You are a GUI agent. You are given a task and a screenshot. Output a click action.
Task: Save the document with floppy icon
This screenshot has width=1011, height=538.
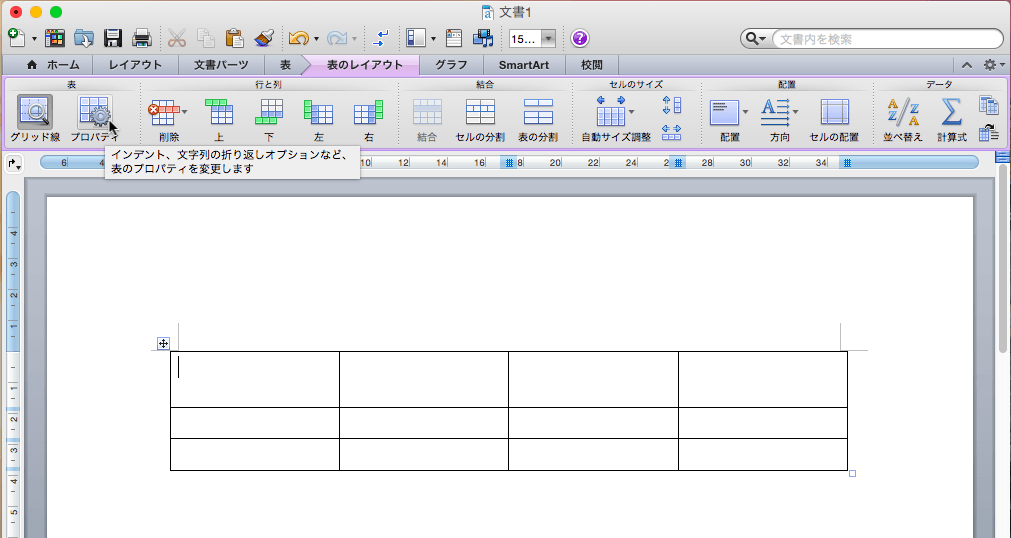click(113, 38)
